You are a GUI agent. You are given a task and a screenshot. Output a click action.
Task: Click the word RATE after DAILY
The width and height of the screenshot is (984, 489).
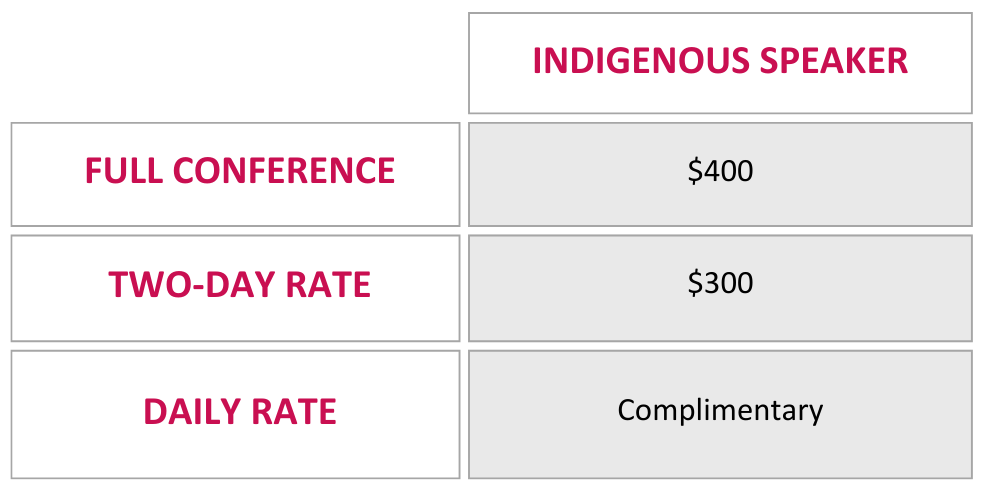(x=294, y=412)
